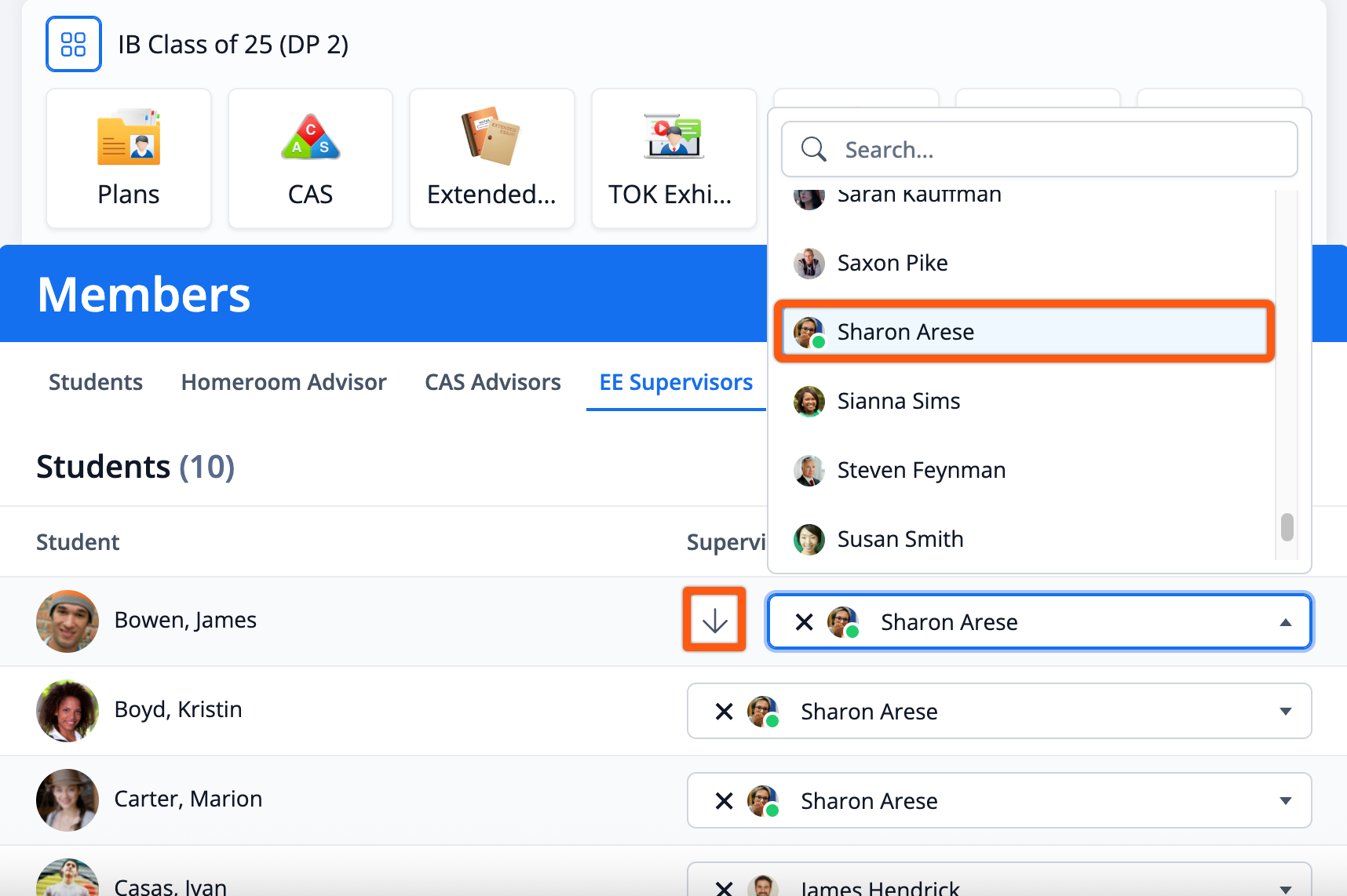Expand supervisor dropdown for Boyd, Kristin
1347x896 pixels.
point(1285,712)
